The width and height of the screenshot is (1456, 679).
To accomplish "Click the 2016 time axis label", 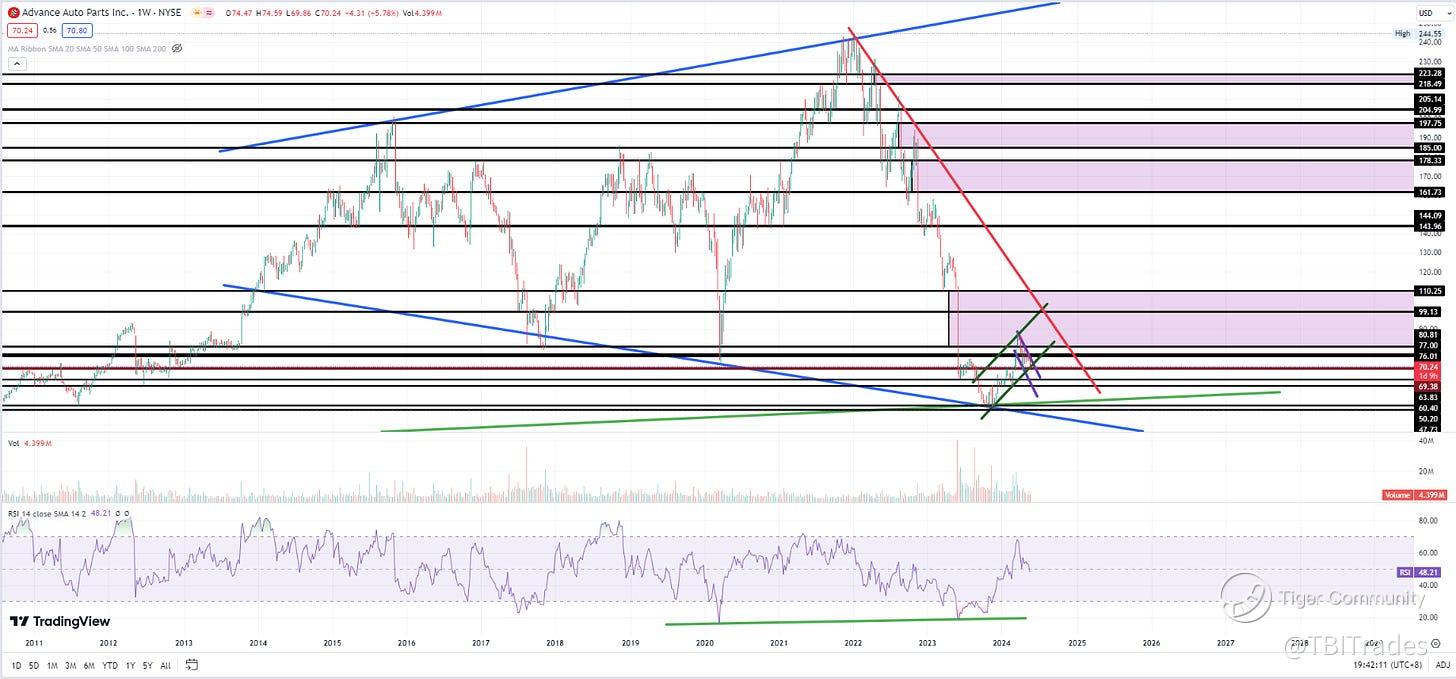I will click(x=406, y=643).
